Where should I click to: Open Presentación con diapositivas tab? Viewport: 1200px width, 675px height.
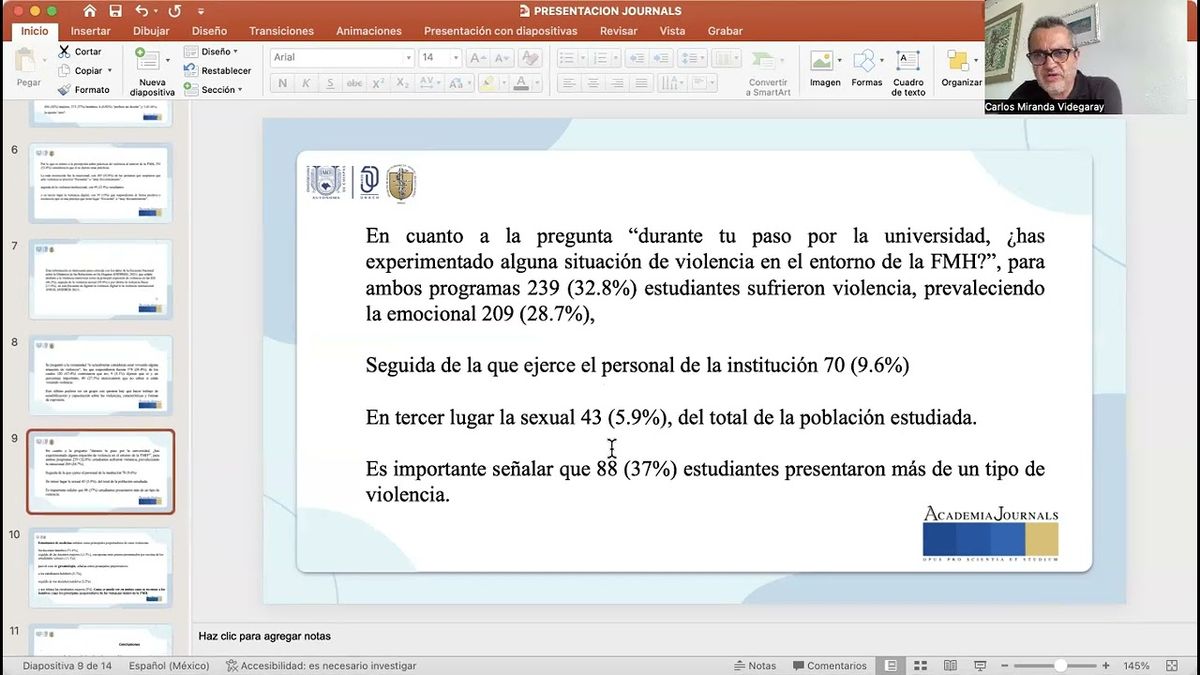[501, 31]
